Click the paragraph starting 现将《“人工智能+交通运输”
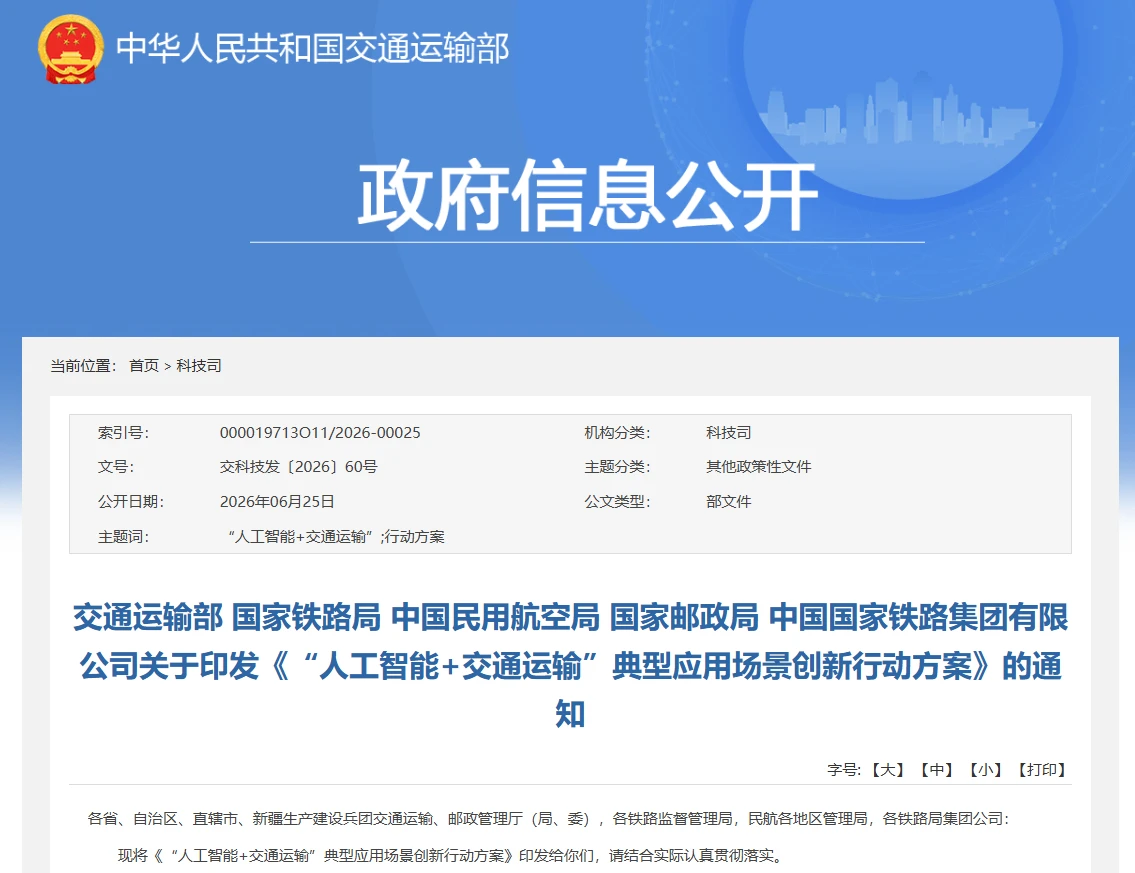The width and height of the screenshot is (1135, 873). pyautogui.click(x=450, y=856)
